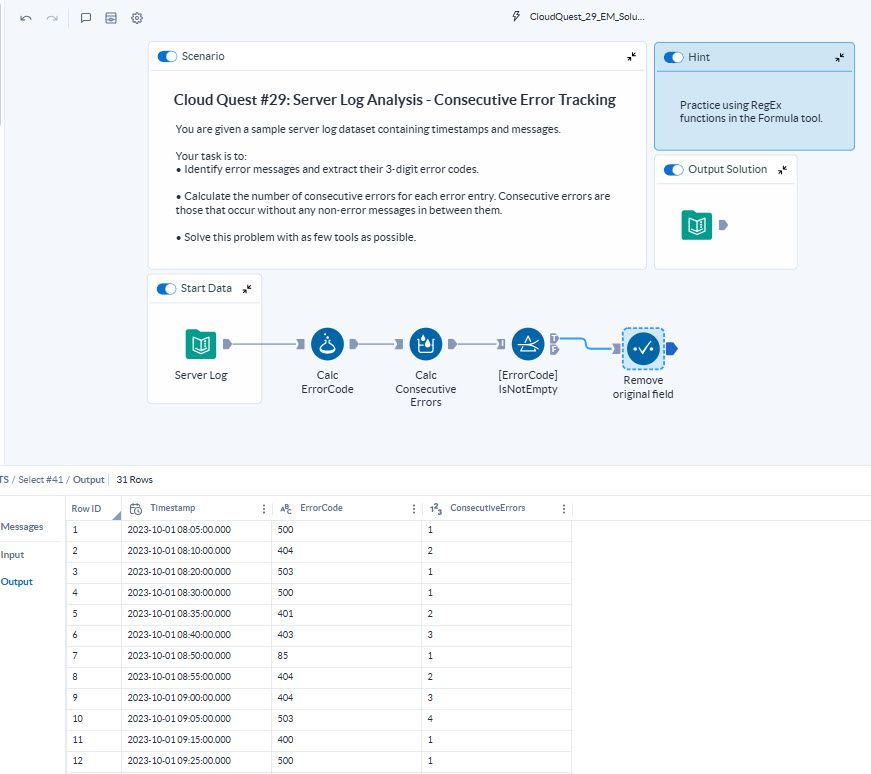871x774 pixels.
Task: Click the redo arrow icon
Action: click(x=52, y=18)
